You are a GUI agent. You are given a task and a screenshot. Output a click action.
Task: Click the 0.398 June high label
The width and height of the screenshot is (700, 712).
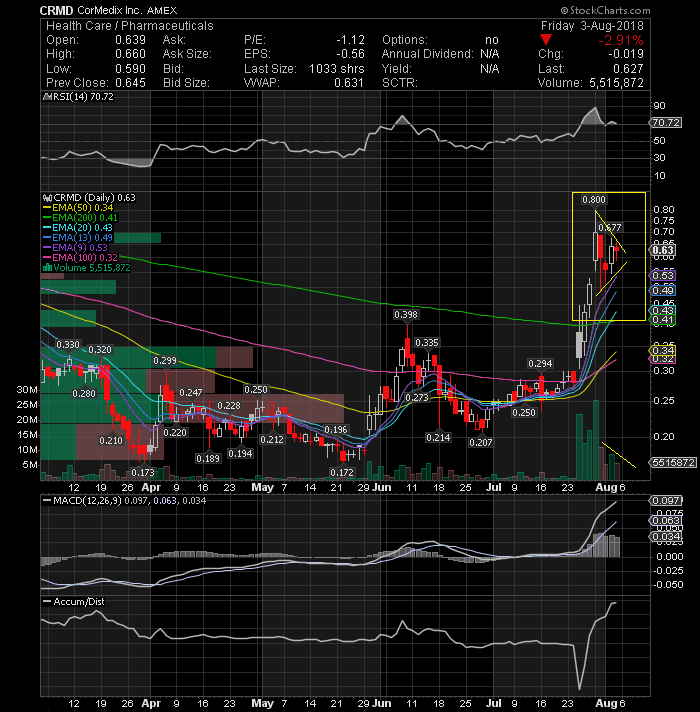(406, 315)
